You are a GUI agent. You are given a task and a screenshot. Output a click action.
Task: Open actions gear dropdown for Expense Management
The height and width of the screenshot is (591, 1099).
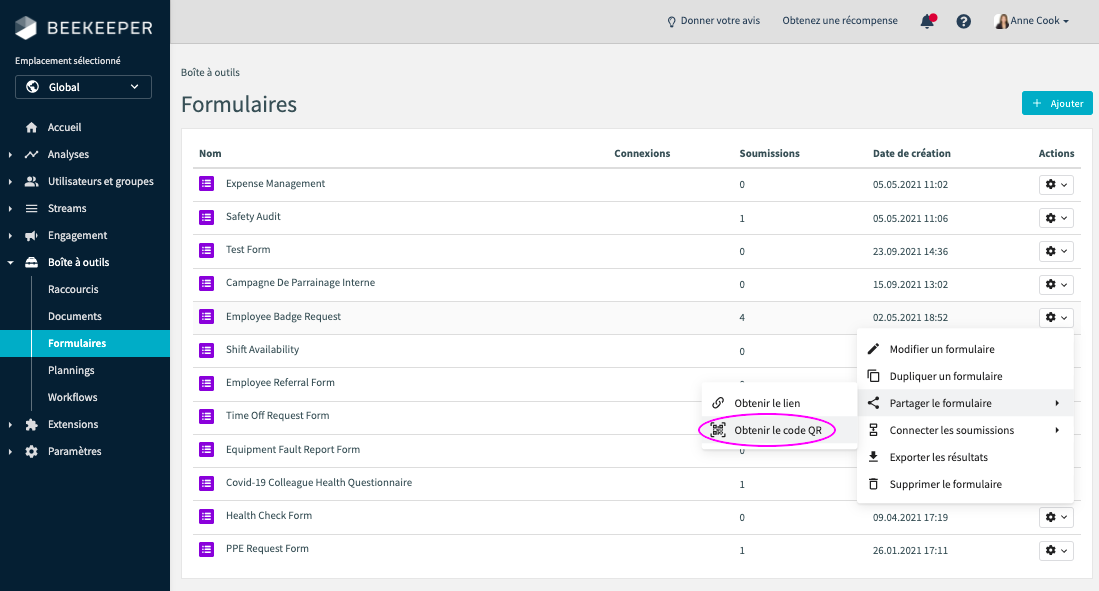click(1055, 185)
